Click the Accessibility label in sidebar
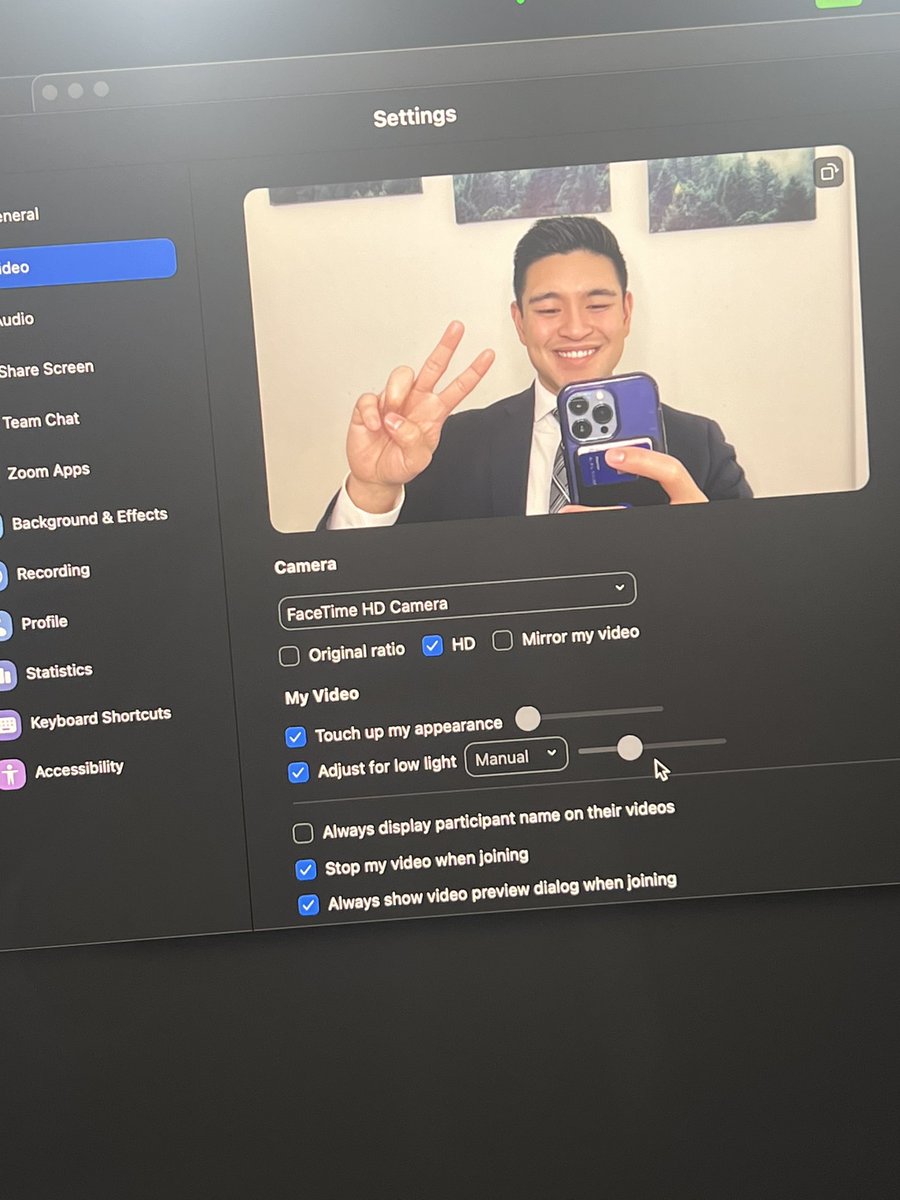 tap(79, 769)
